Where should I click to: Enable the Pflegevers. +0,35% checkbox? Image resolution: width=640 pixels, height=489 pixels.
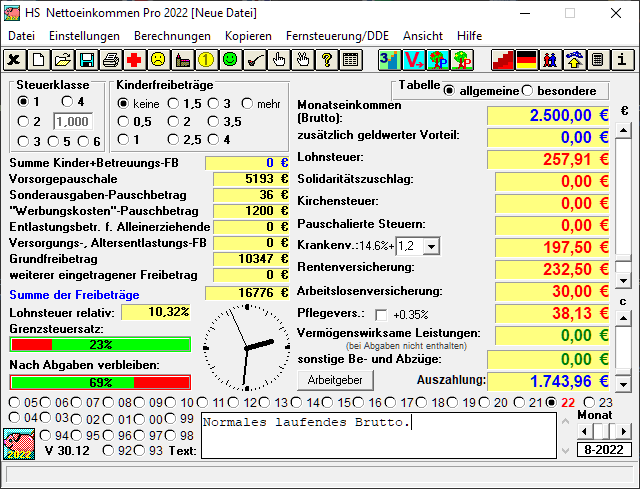[x=380, y=314]
